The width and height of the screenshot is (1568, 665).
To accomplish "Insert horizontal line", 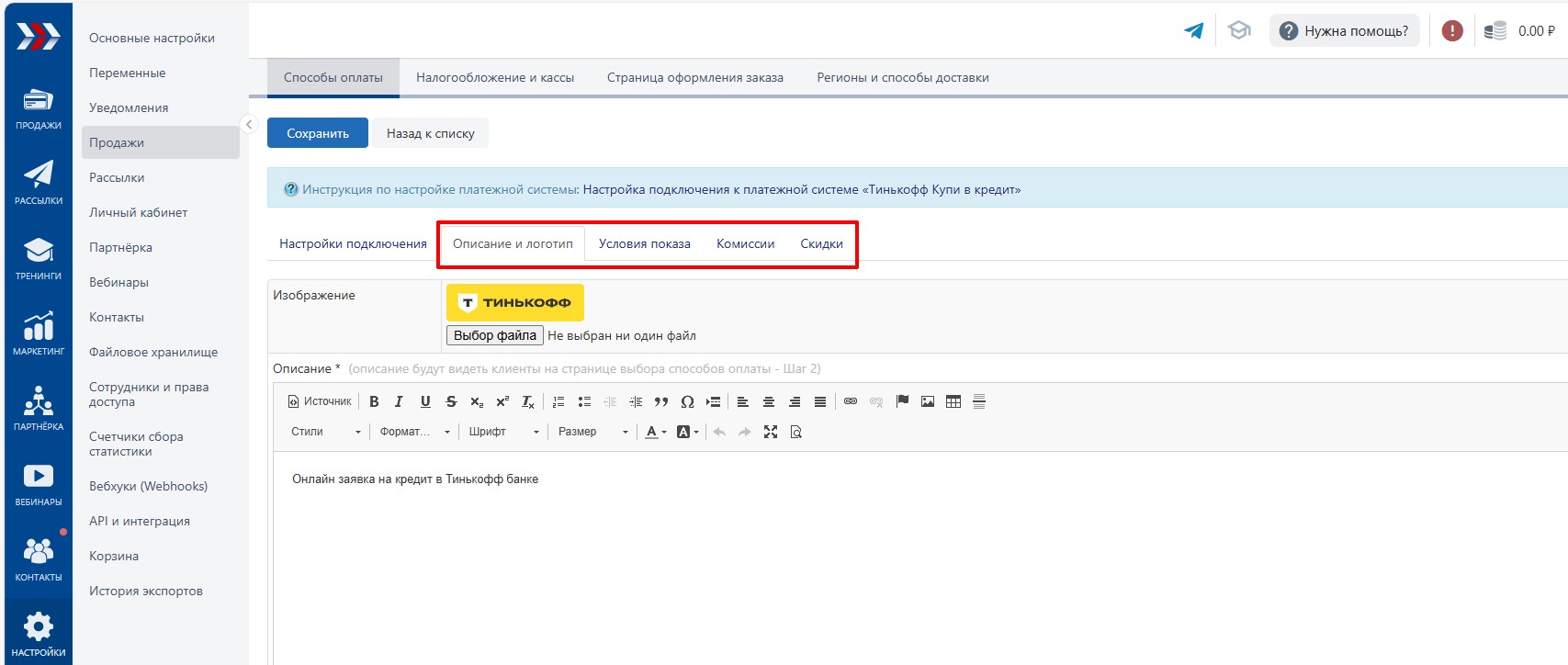I will click(x=979, y=401).
